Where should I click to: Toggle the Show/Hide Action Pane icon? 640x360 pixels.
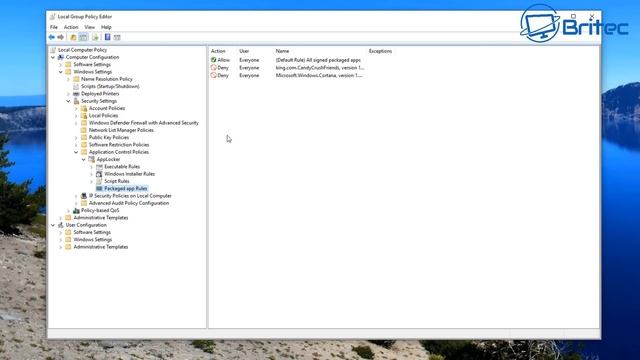pos(117,37)
